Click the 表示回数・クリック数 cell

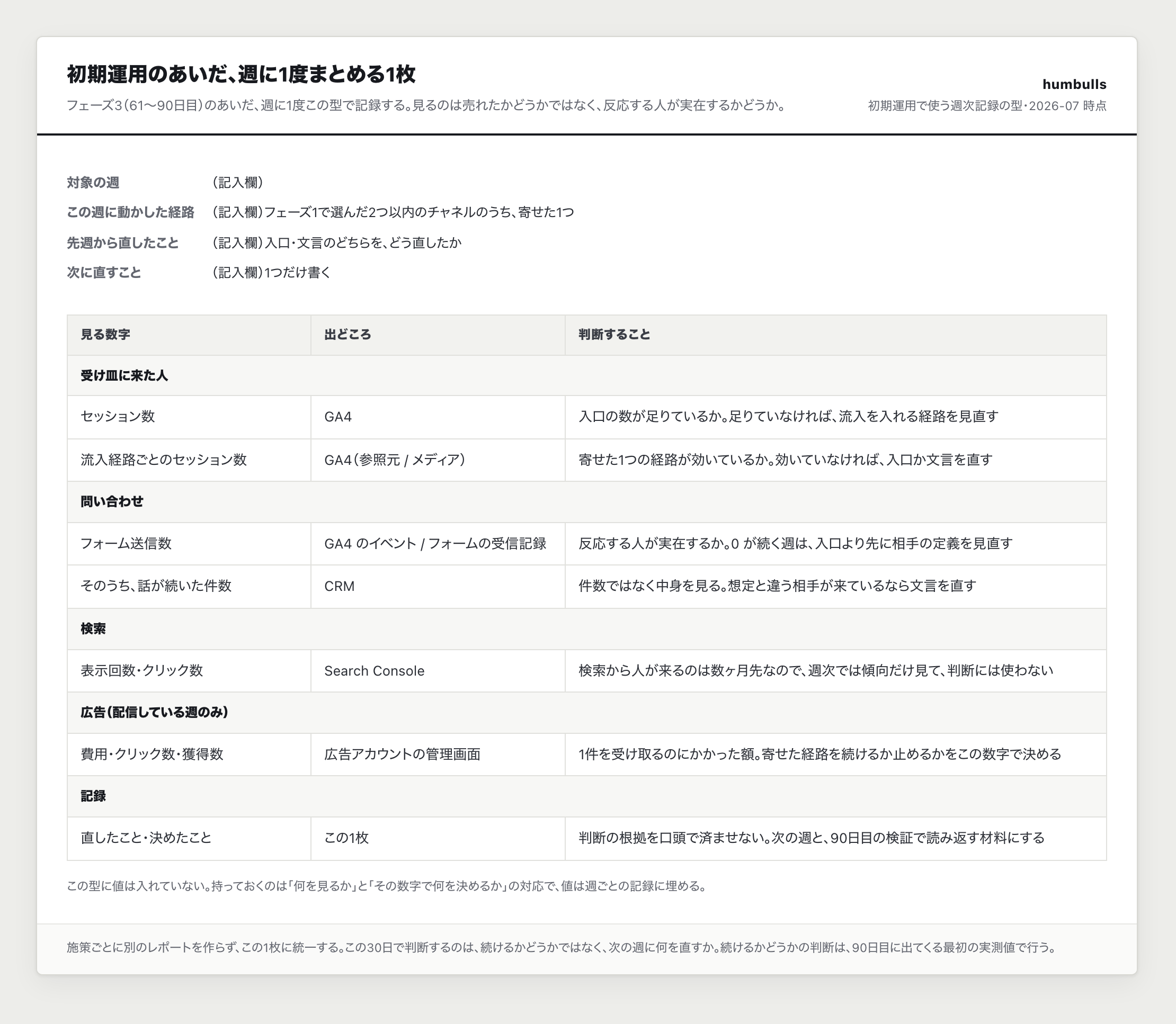point(189,671)
